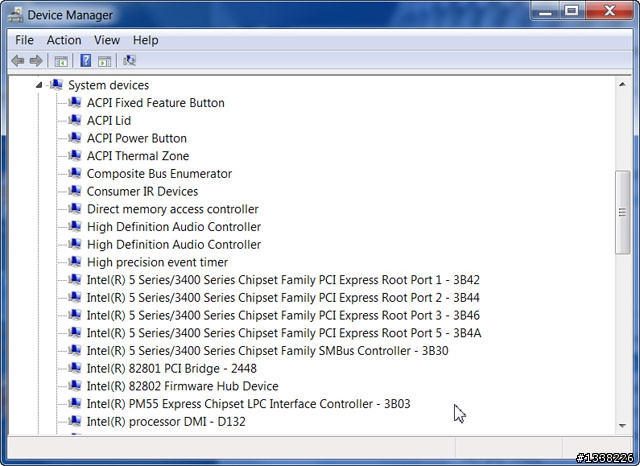Open the blue Help question-mark icon
Image resolution: width=640 pixels, height=466 pixels.
coord(86,61)
